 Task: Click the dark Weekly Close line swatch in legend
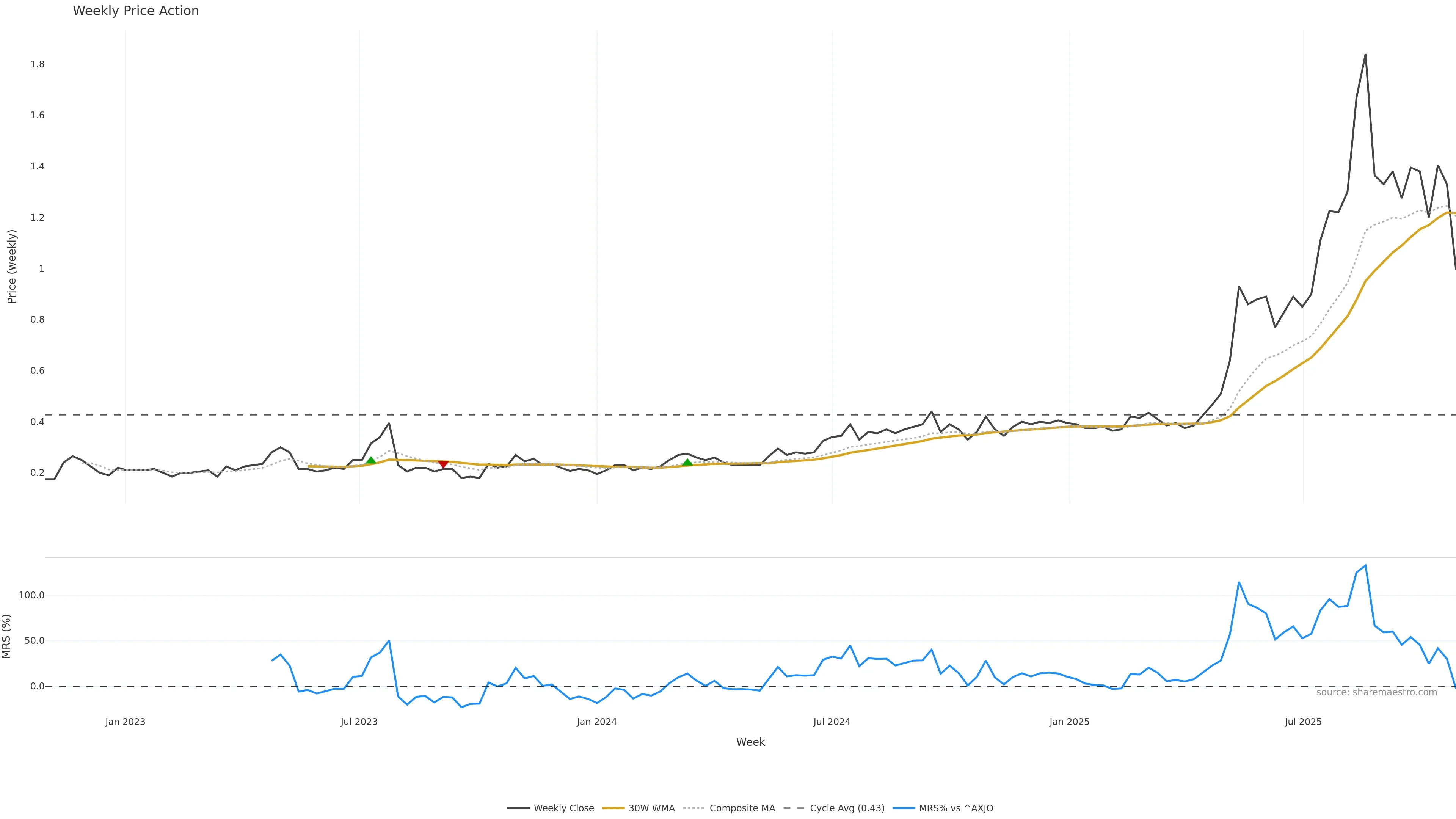(x=518, y=808)
